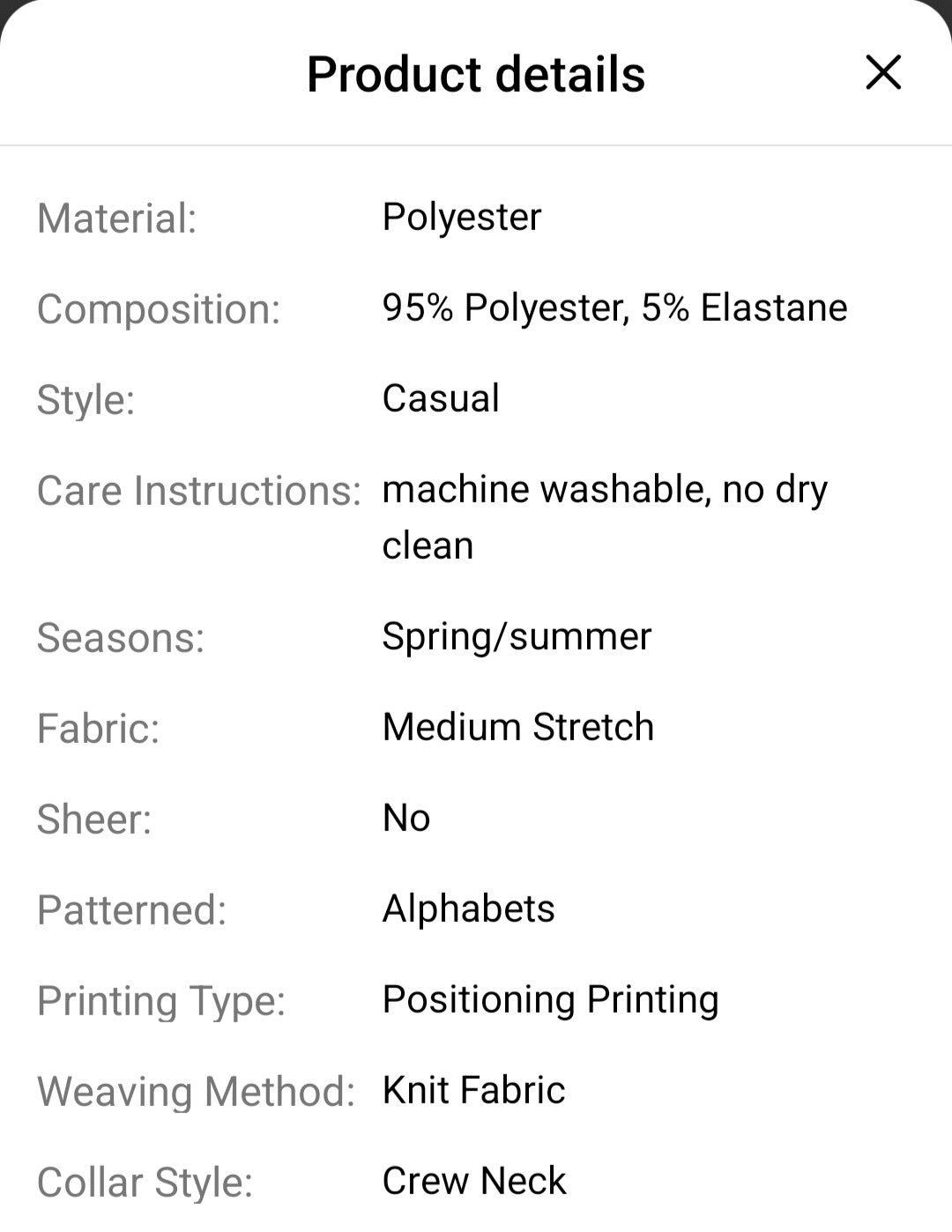
Task: Tap the Product details heading
Action: coord(476,74)
